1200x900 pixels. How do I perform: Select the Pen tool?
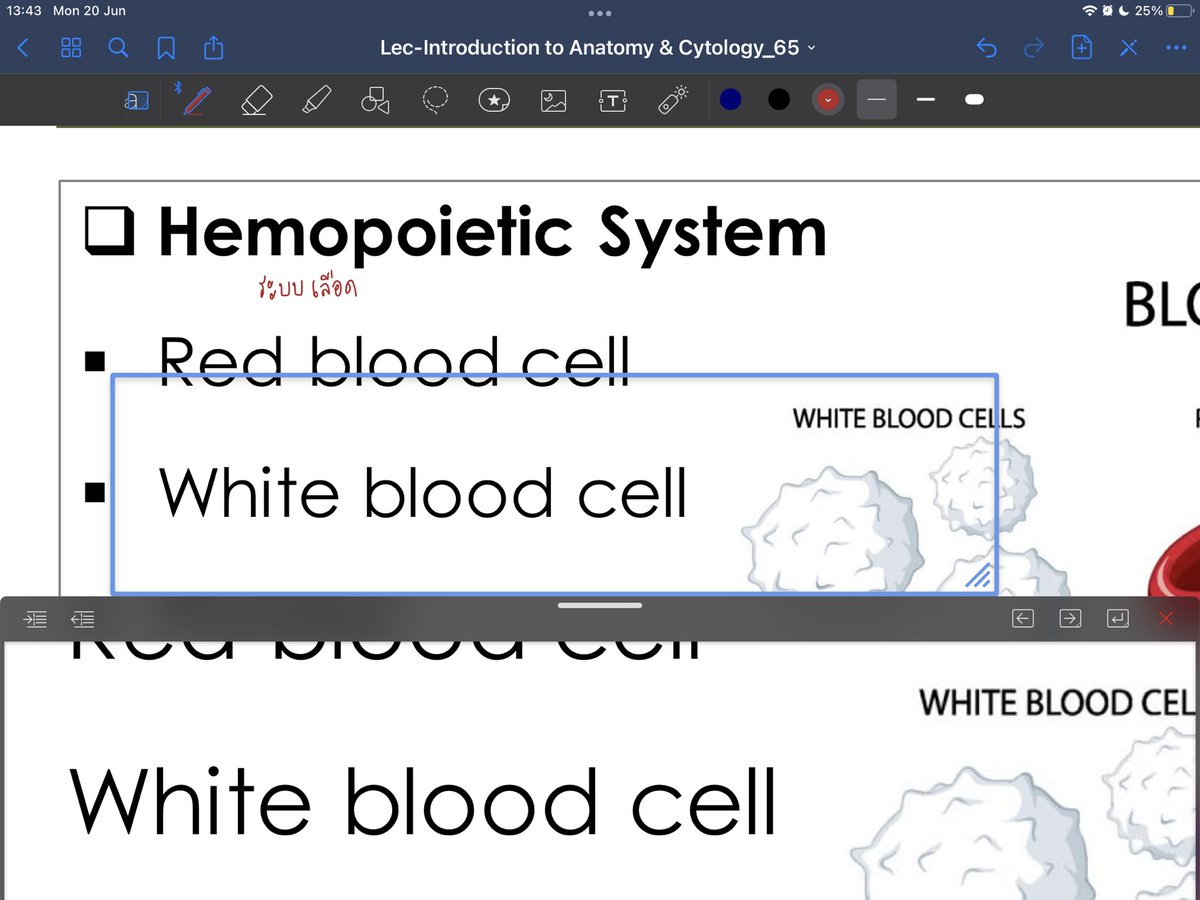tap(197, 100)
